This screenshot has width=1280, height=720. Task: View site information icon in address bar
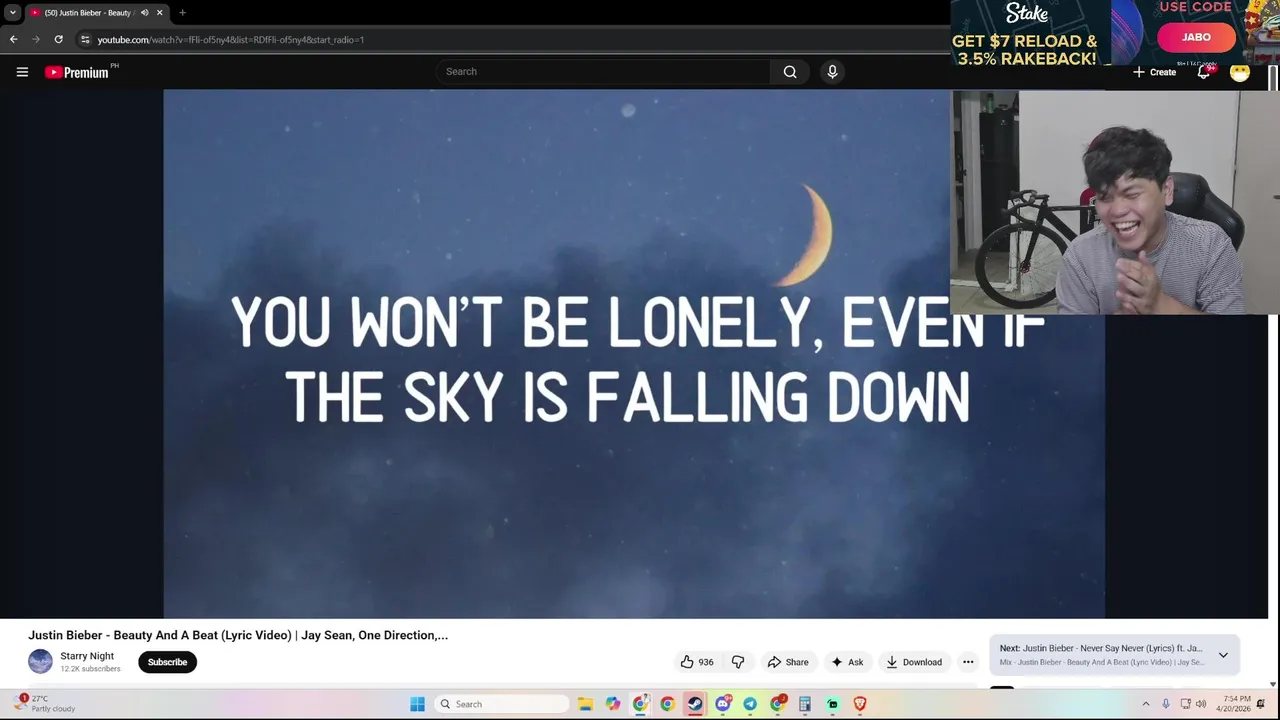click(x=85, y=39)
